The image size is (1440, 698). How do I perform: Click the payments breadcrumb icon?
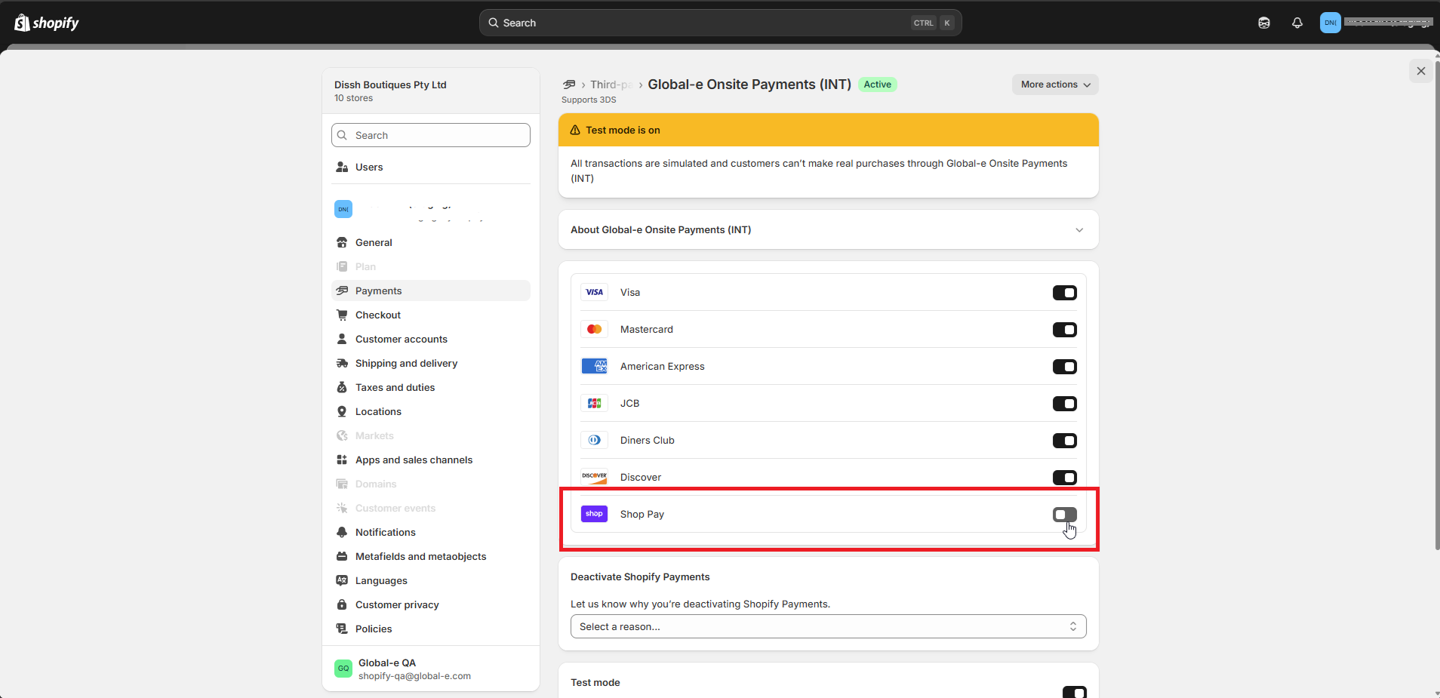click(569, 85)
